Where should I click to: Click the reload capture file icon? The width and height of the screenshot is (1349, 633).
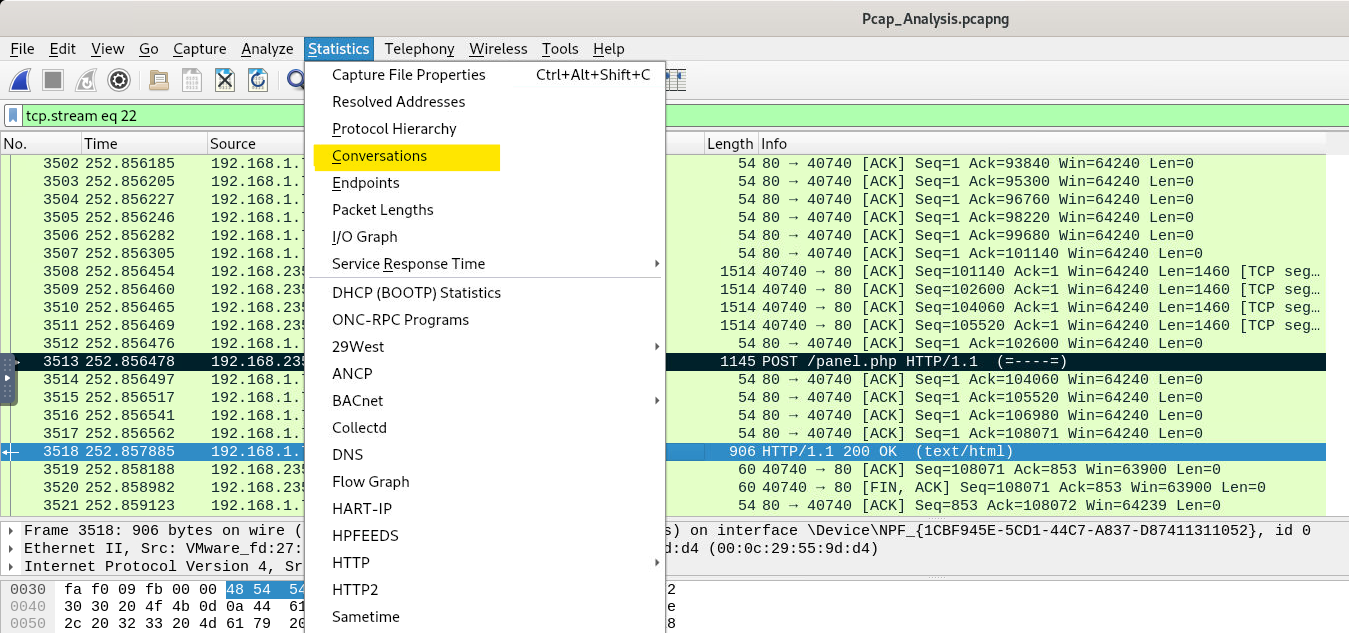tap(258, 80)
